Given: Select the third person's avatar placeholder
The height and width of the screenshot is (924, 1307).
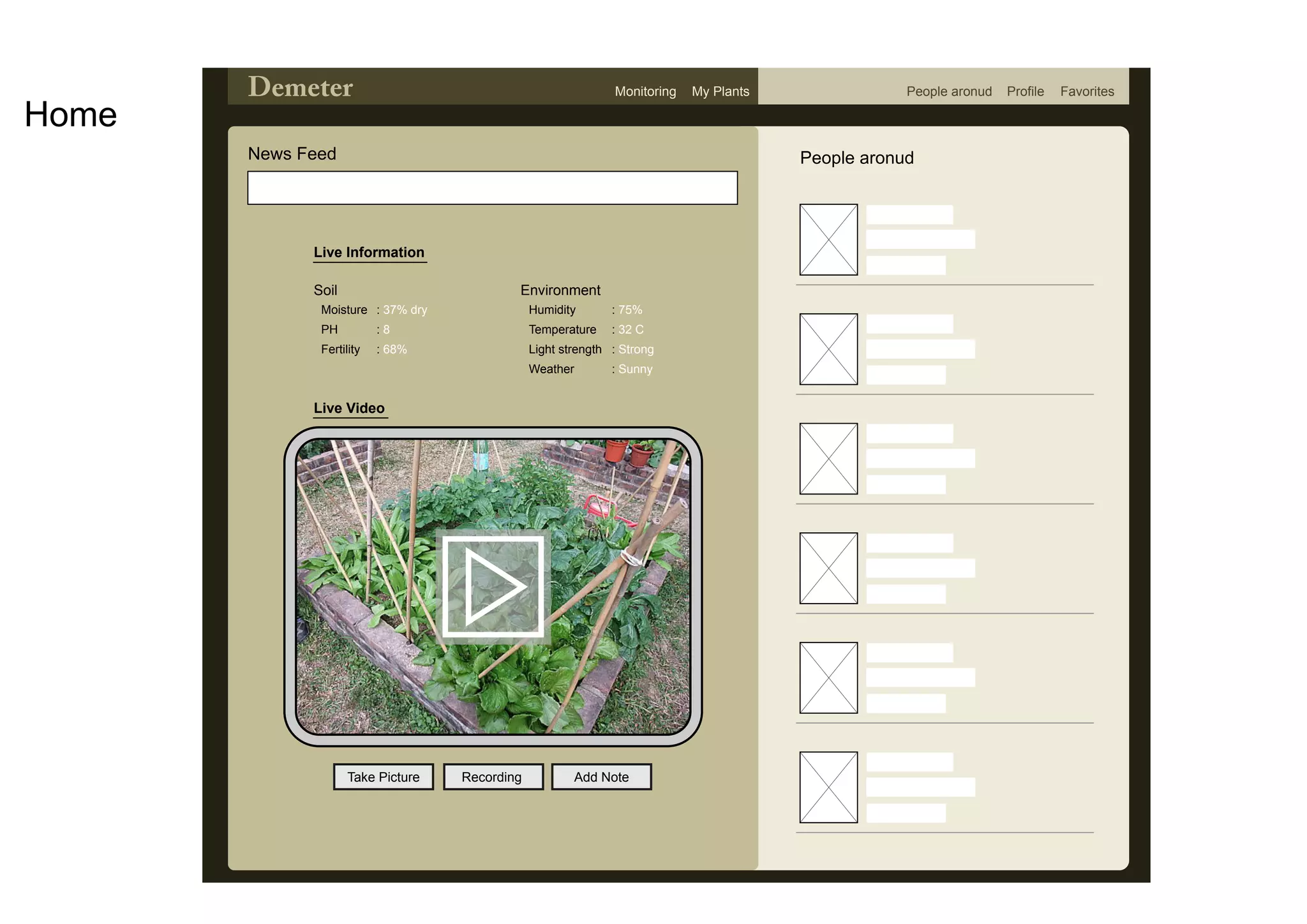Looking at the screenshot, I should 828,458.
